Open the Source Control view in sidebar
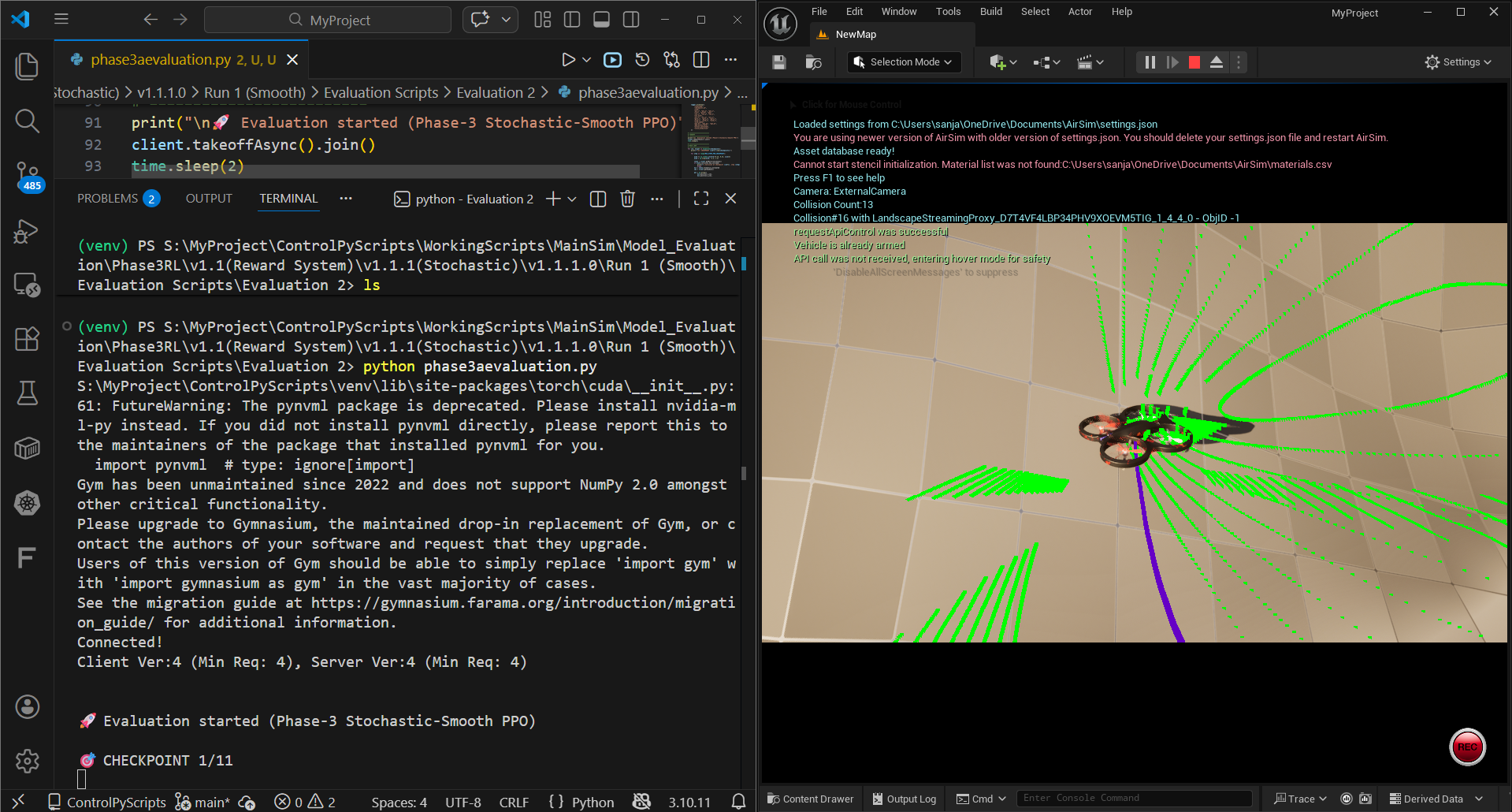Screen dimensions: 1512x812 [x=28, y=173]
